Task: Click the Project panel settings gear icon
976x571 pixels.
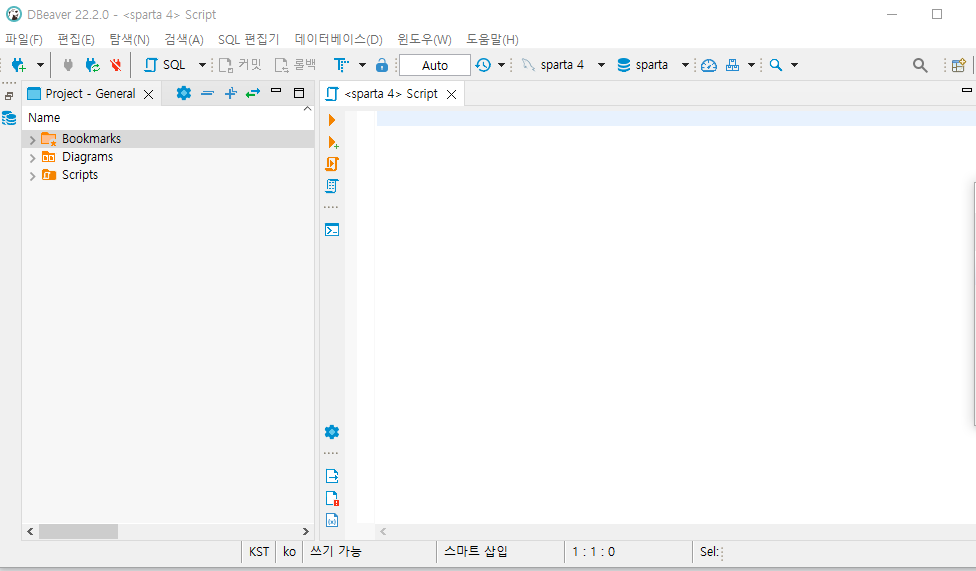Action: 184,93
